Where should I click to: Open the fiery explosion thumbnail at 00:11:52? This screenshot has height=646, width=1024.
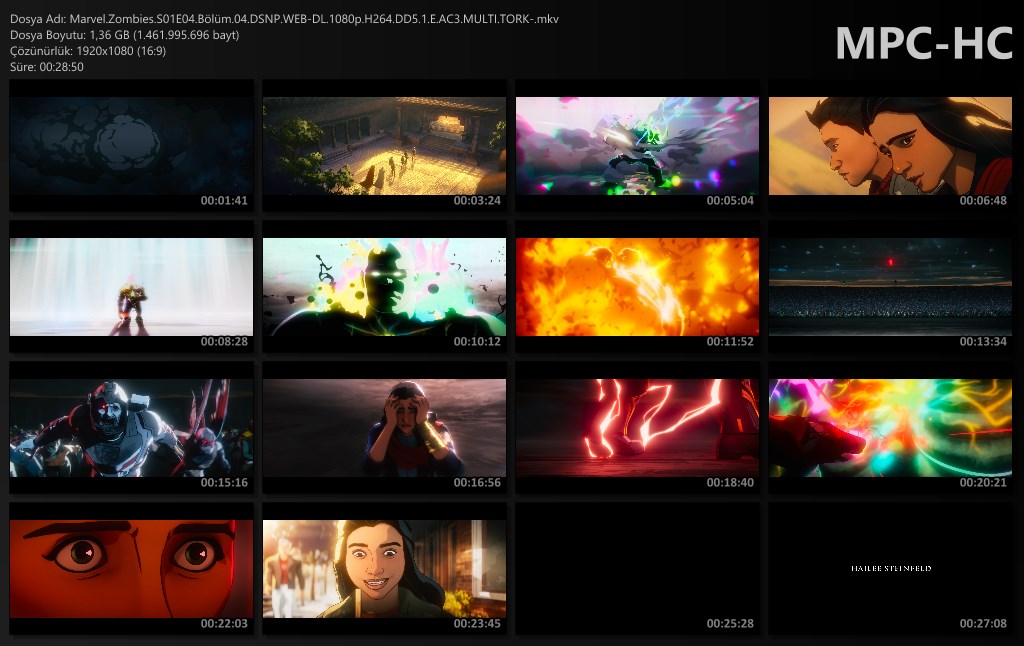[x=637, y=286]
